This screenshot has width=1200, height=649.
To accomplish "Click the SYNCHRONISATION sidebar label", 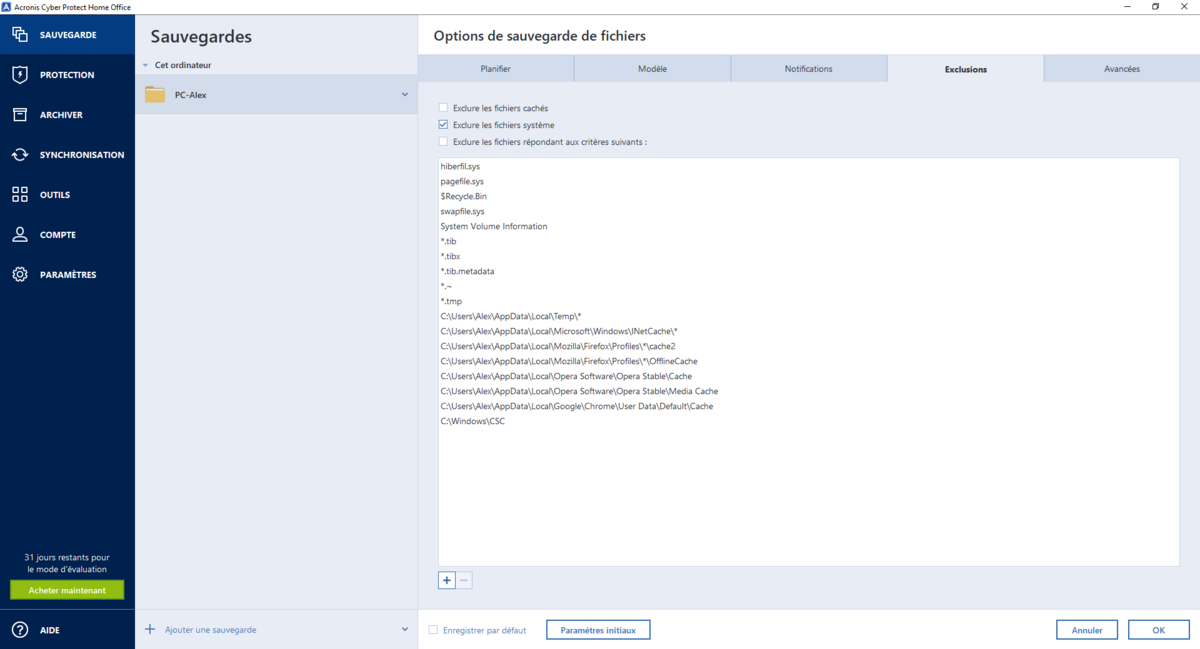I will [x=82, y=155].
